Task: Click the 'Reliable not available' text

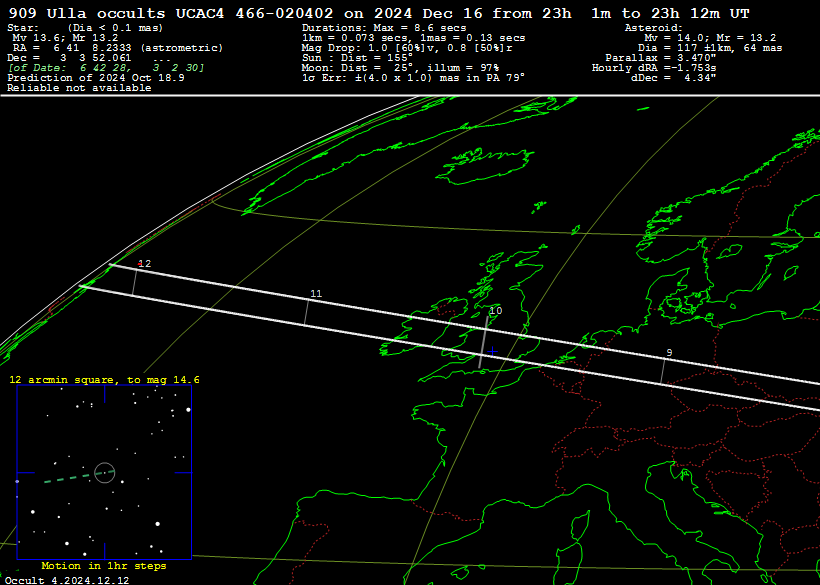Action: click(79, 88)
